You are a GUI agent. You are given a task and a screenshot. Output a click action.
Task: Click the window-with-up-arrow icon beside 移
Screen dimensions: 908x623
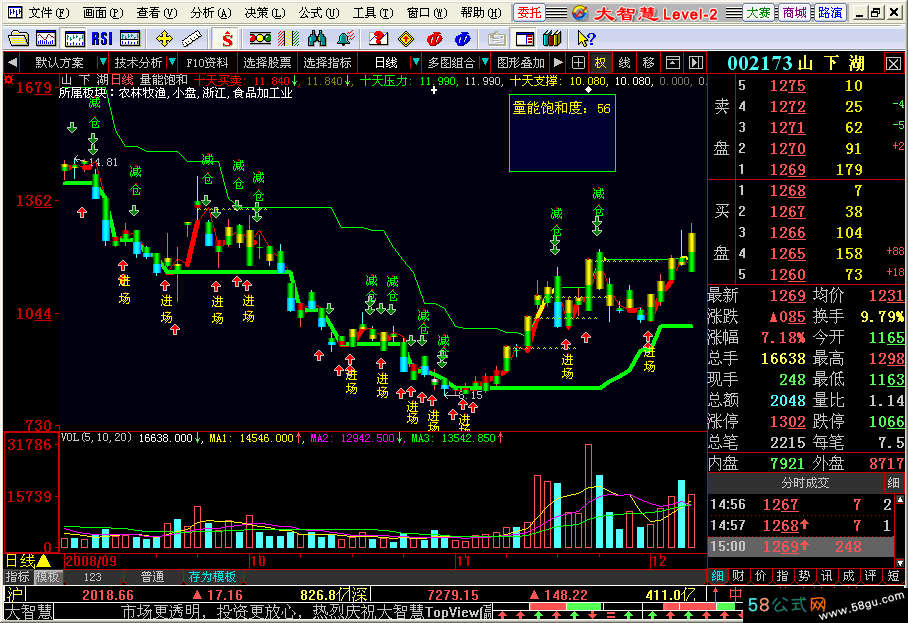672,63
